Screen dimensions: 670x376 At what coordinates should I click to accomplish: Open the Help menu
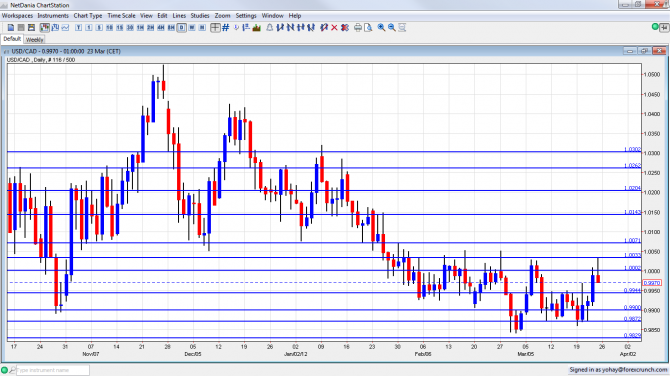tap(295, 16)
